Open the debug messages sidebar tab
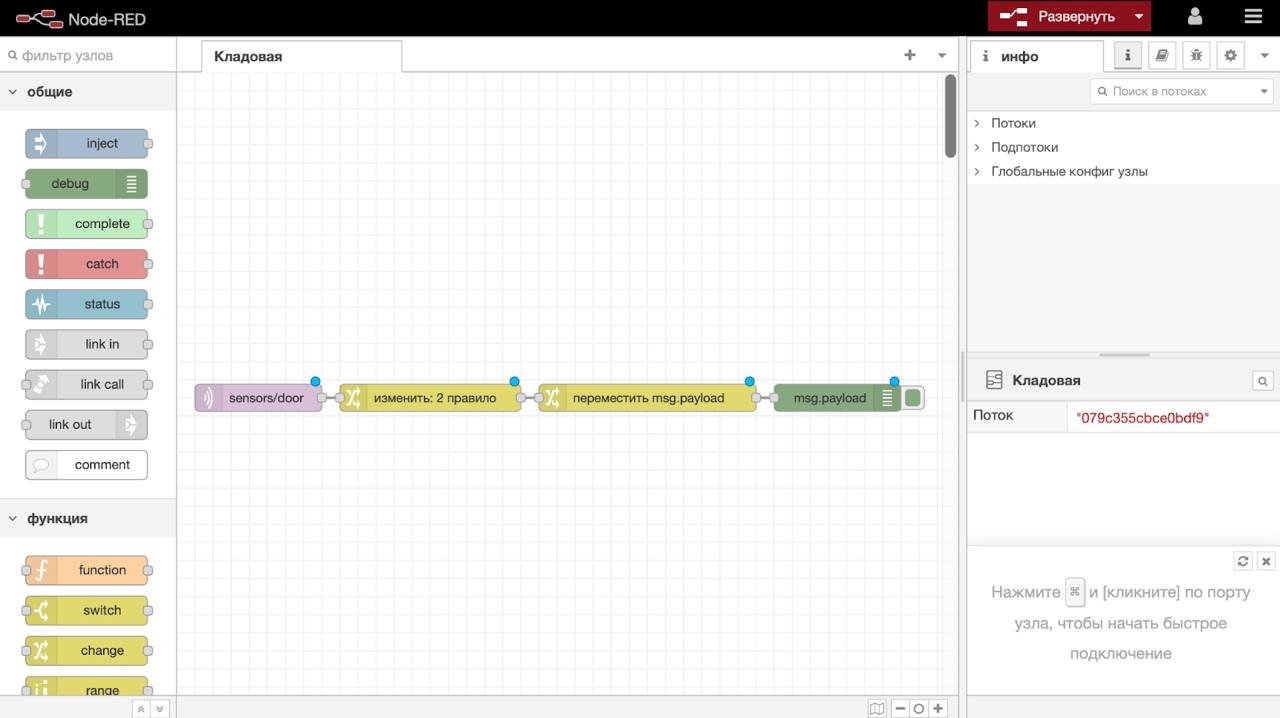This screenshot has width=1280, height=718. [1196, 56]
